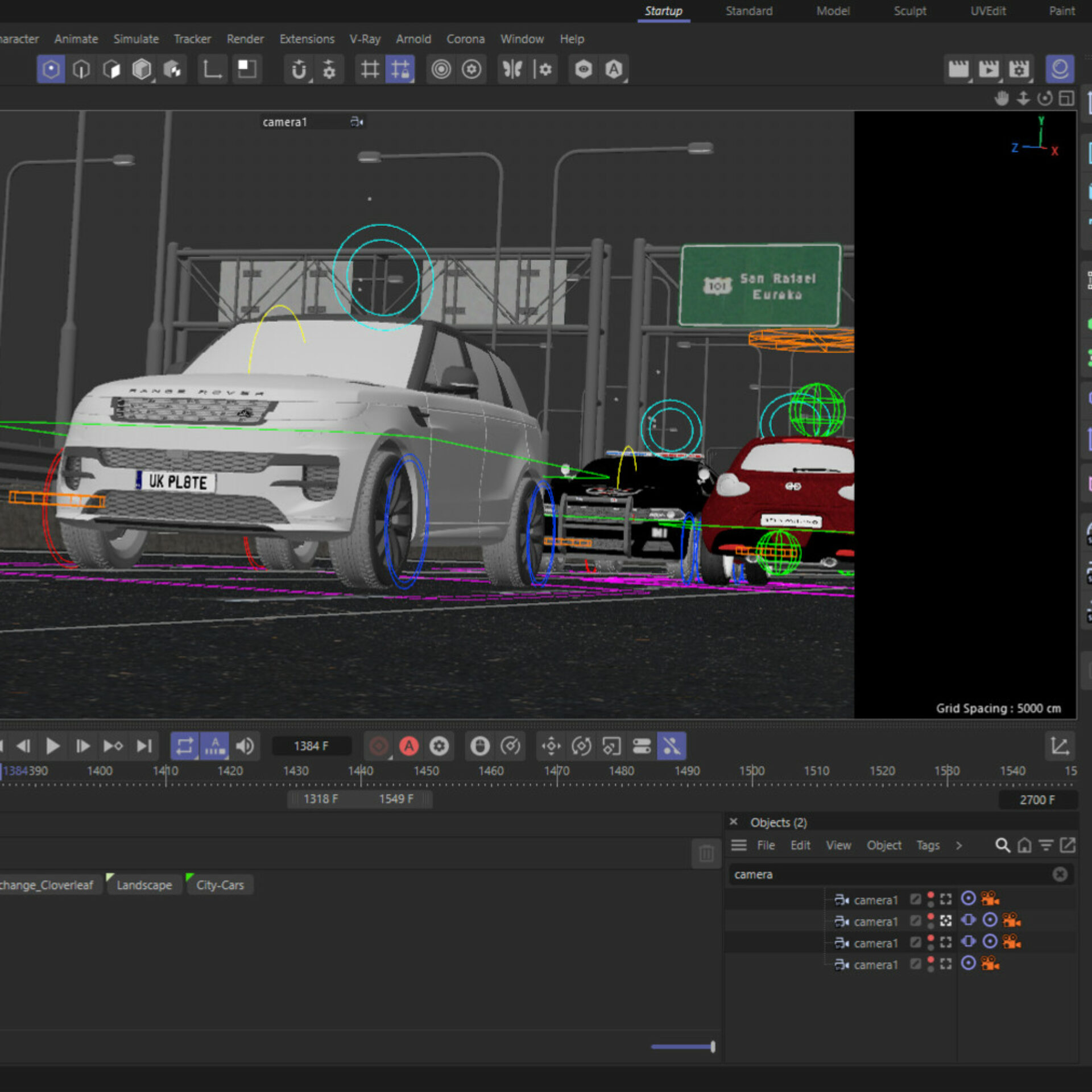
Task: Open the Model mode cube options
Action: tap(142, 69)
